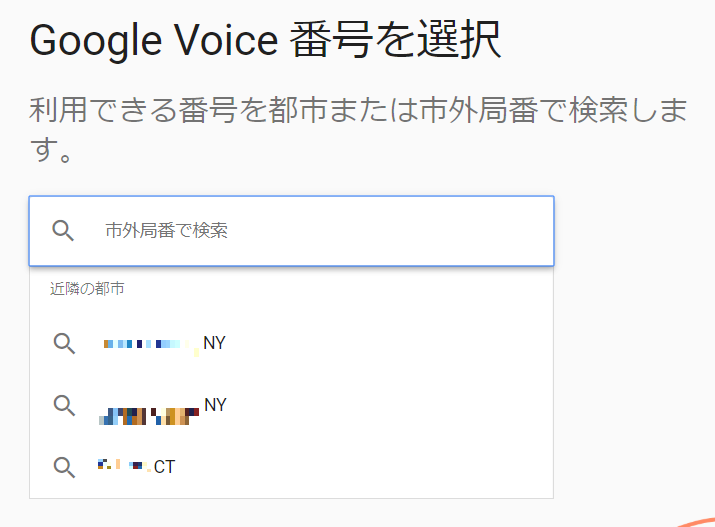Click the search icon beside the first NY suggestion

(x=64, y=343)
